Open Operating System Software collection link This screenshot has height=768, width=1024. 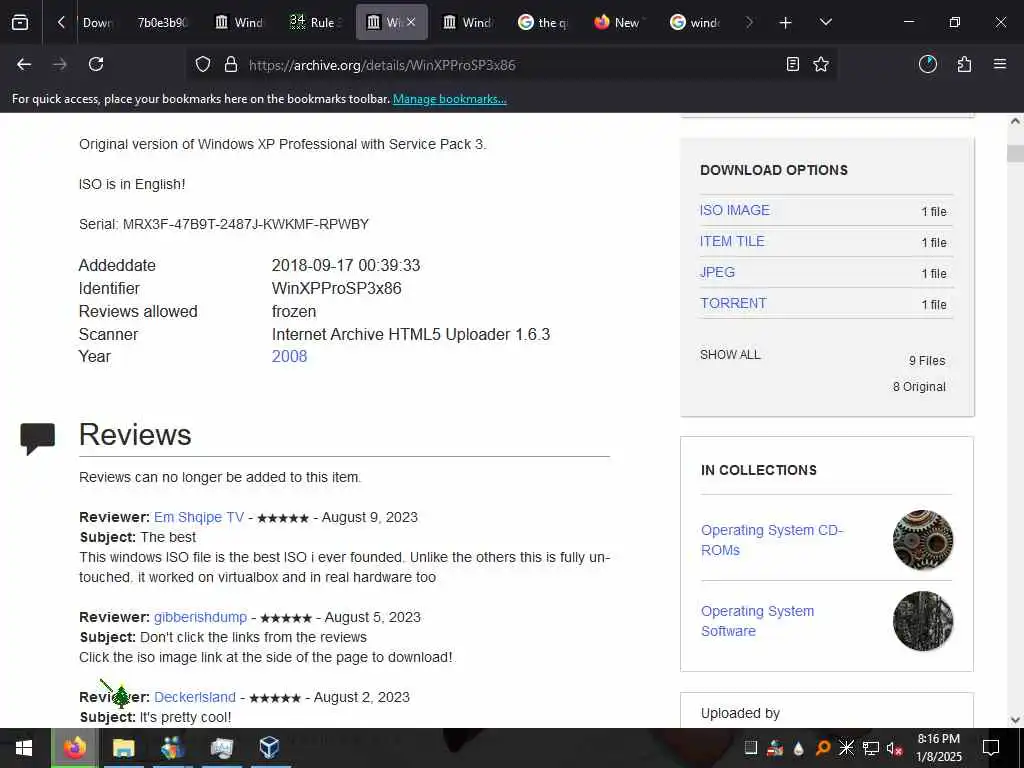(x=758, y=621)
